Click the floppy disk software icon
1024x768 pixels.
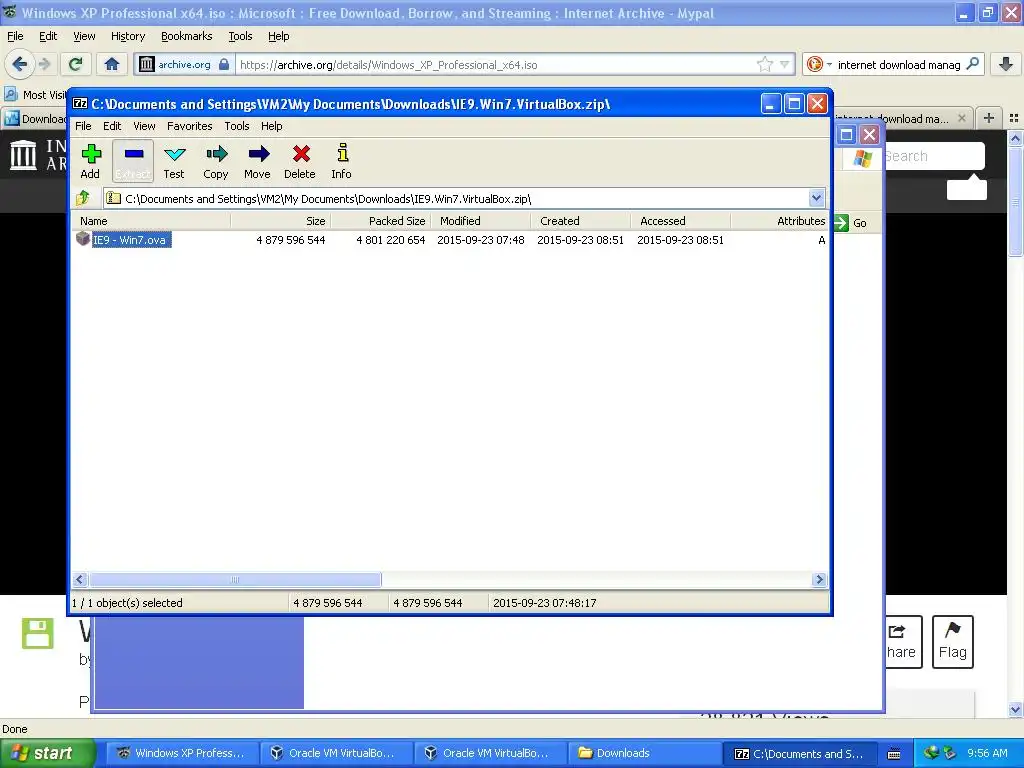click(37, 633)
